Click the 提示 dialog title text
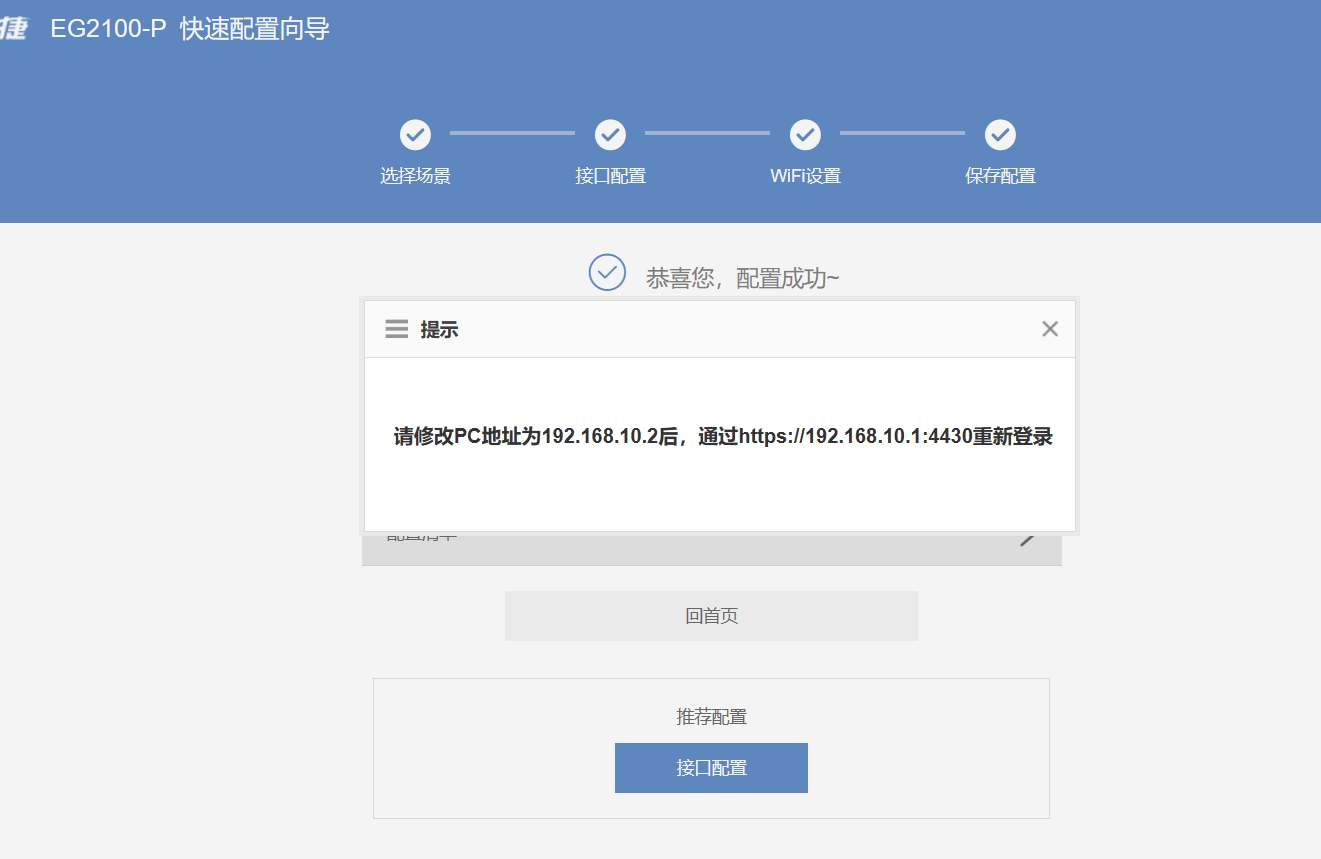The image size is (1321, 859). [439, 330]
